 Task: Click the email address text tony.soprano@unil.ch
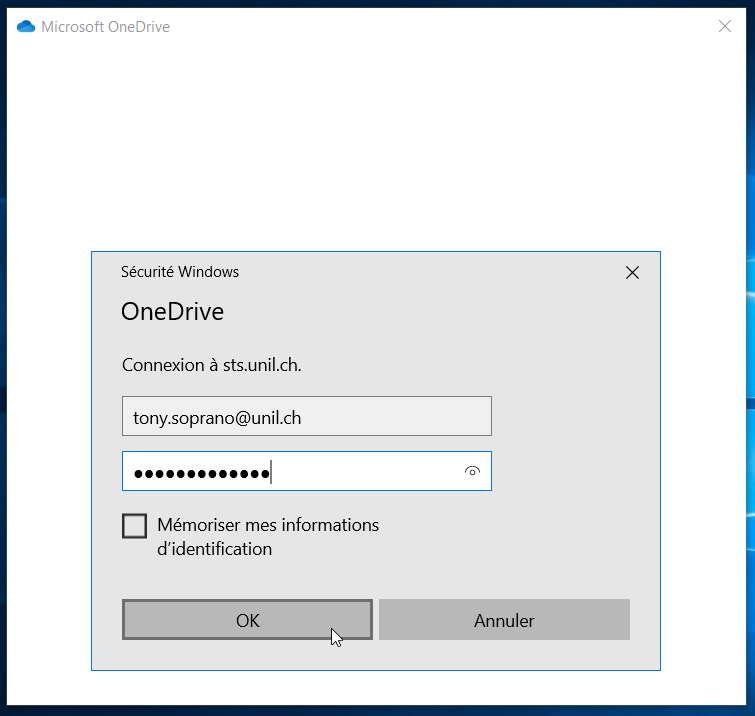(217, 418)
